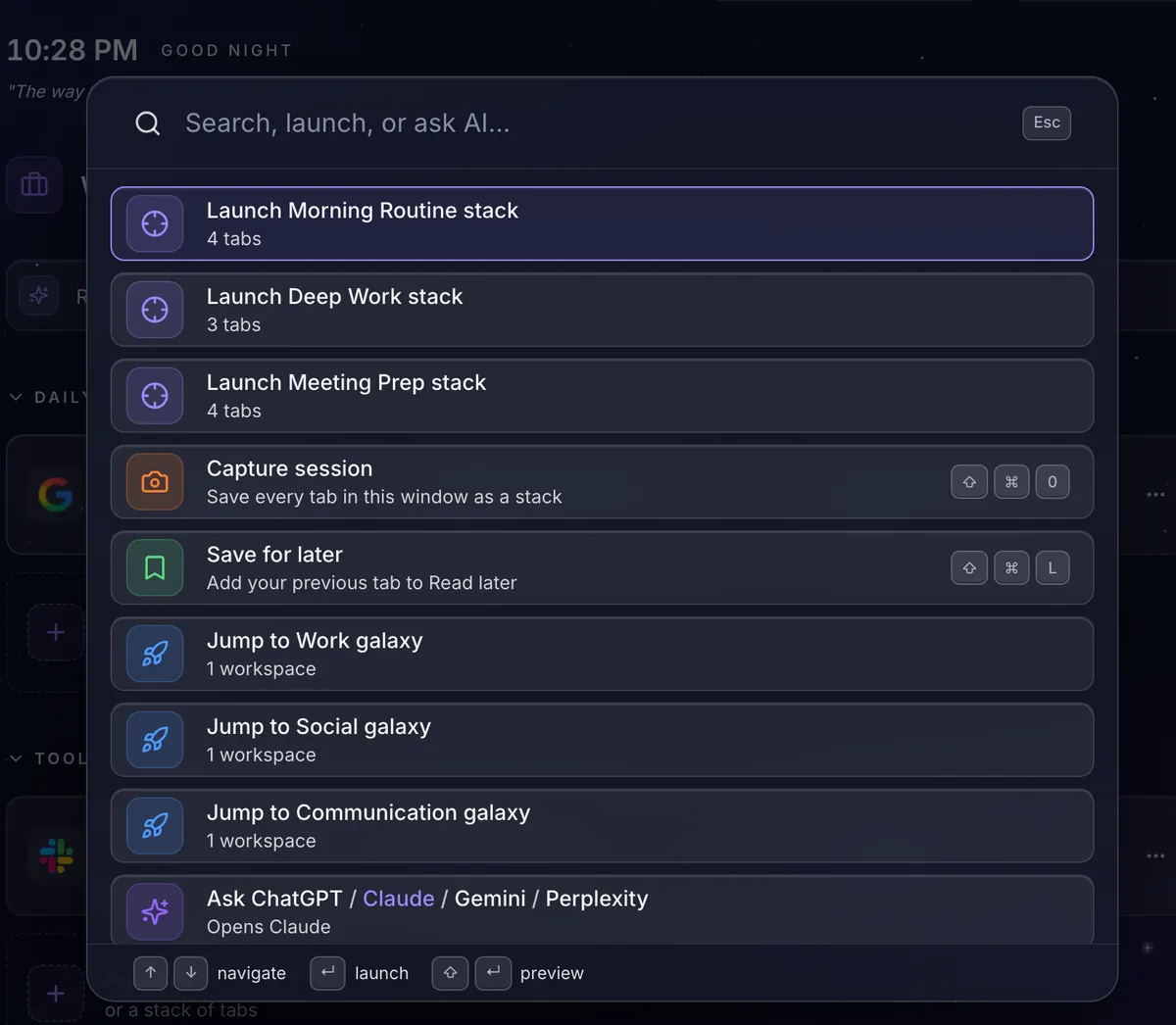Image resolution: width=1176 pixels, height=1025 pixels.
Task: Click the Shift key badge on Save for later
Action: coord(969,568)
